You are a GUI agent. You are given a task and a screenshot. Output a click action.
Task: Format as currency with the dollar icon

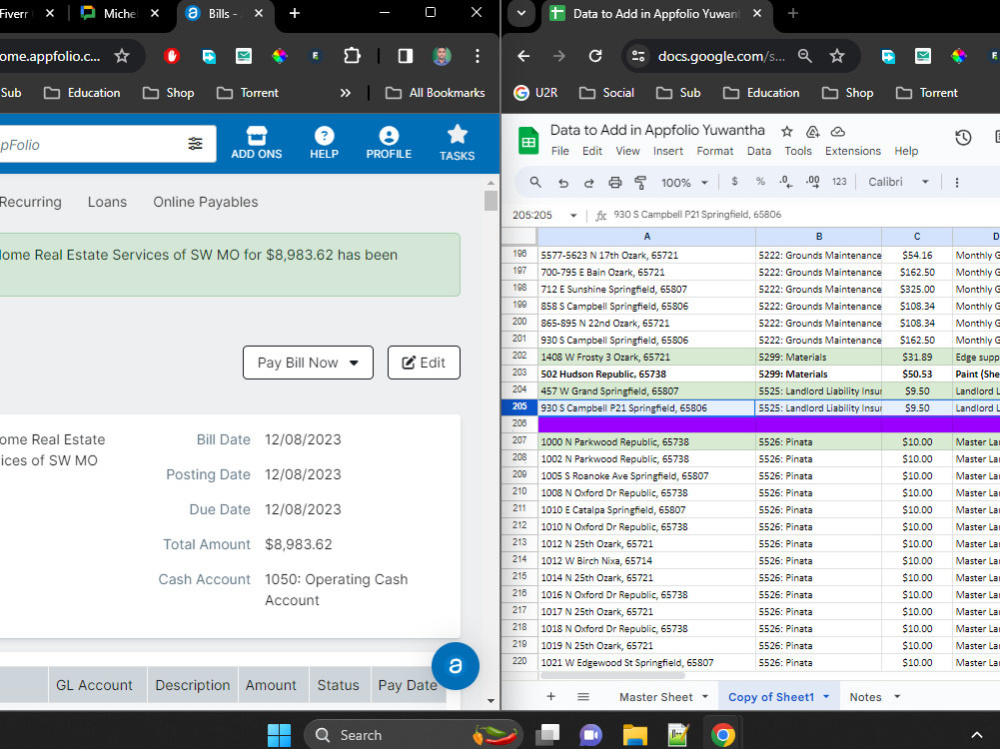click(735, 182)
